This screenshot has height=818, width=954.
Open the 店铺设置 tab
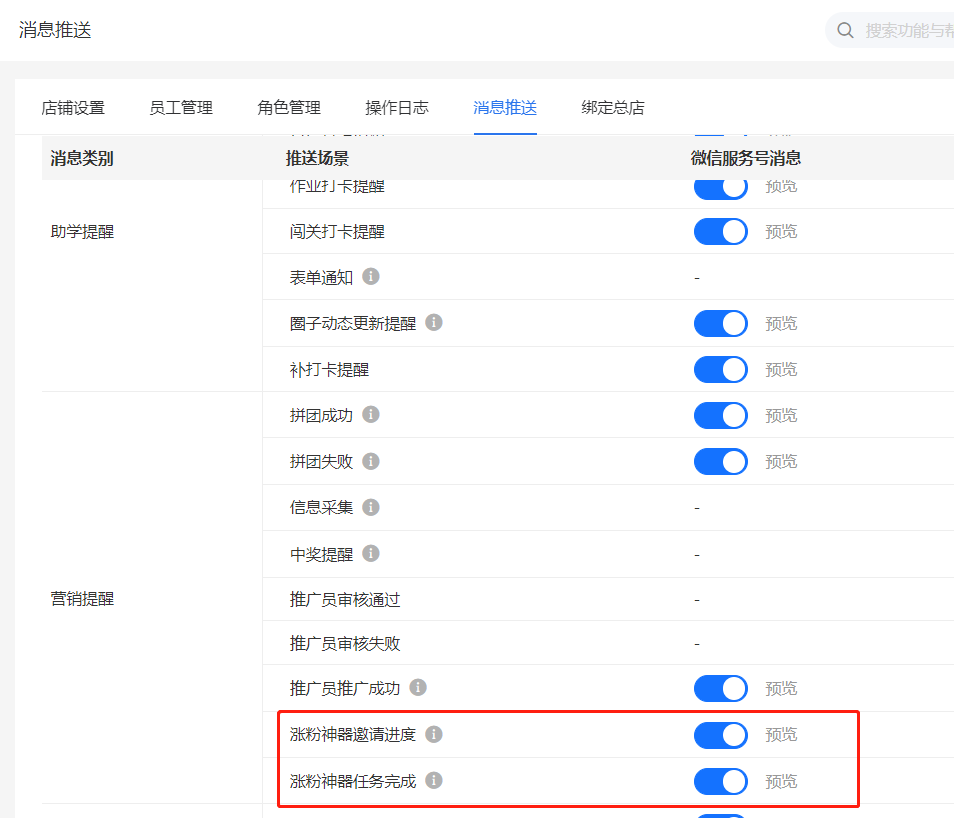click(73, 108)
